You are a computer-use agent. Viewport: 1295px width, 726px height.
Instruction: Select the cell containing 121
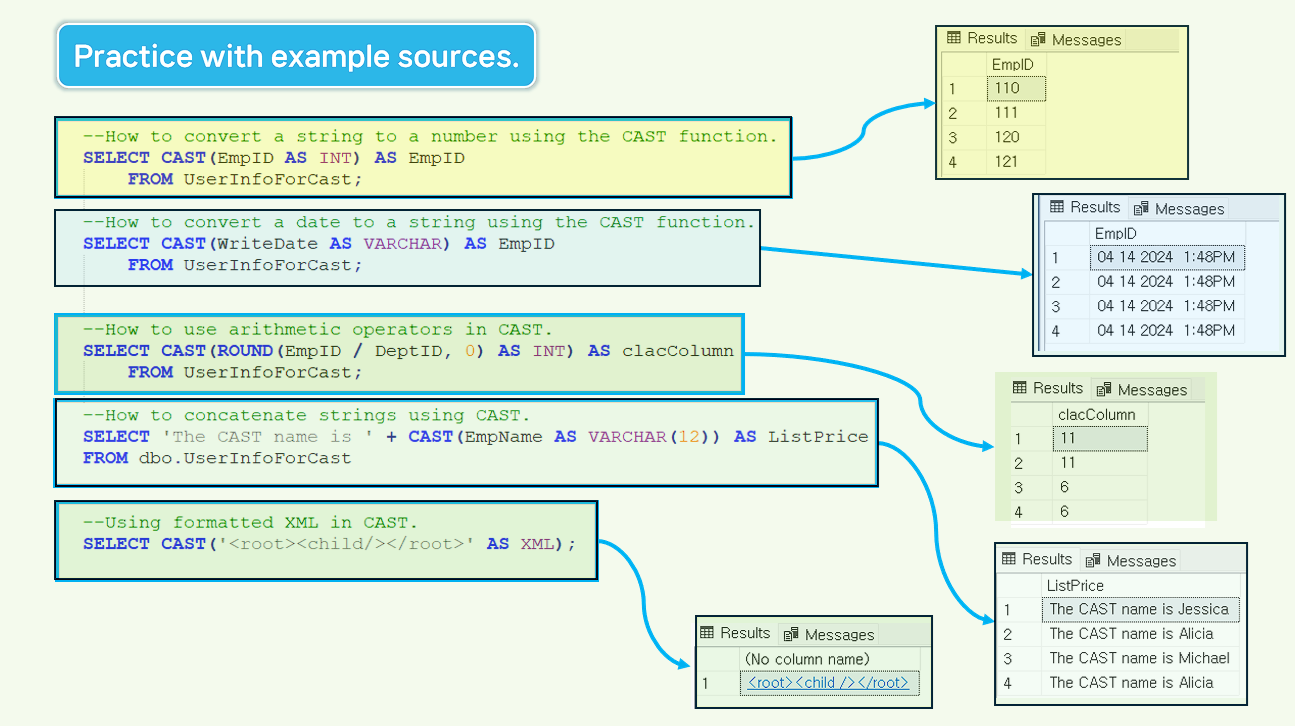click(x=1016, y=162)
